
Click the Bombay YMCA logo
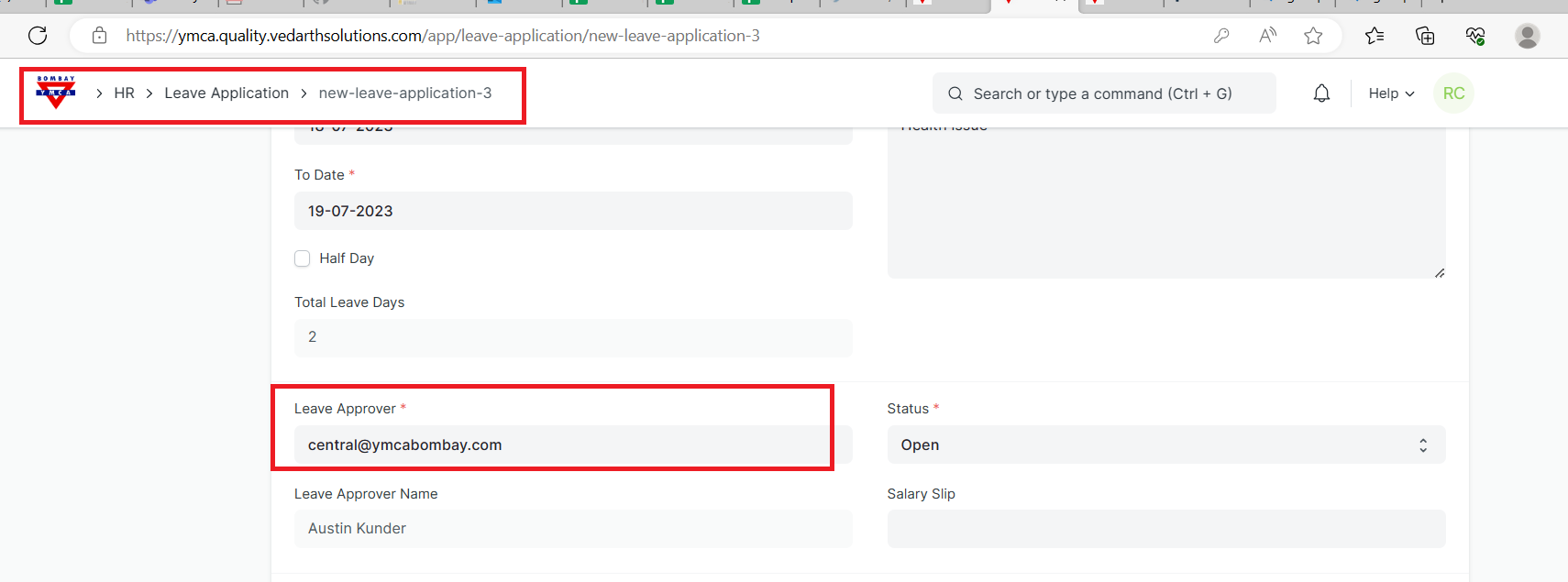(56, 93)
